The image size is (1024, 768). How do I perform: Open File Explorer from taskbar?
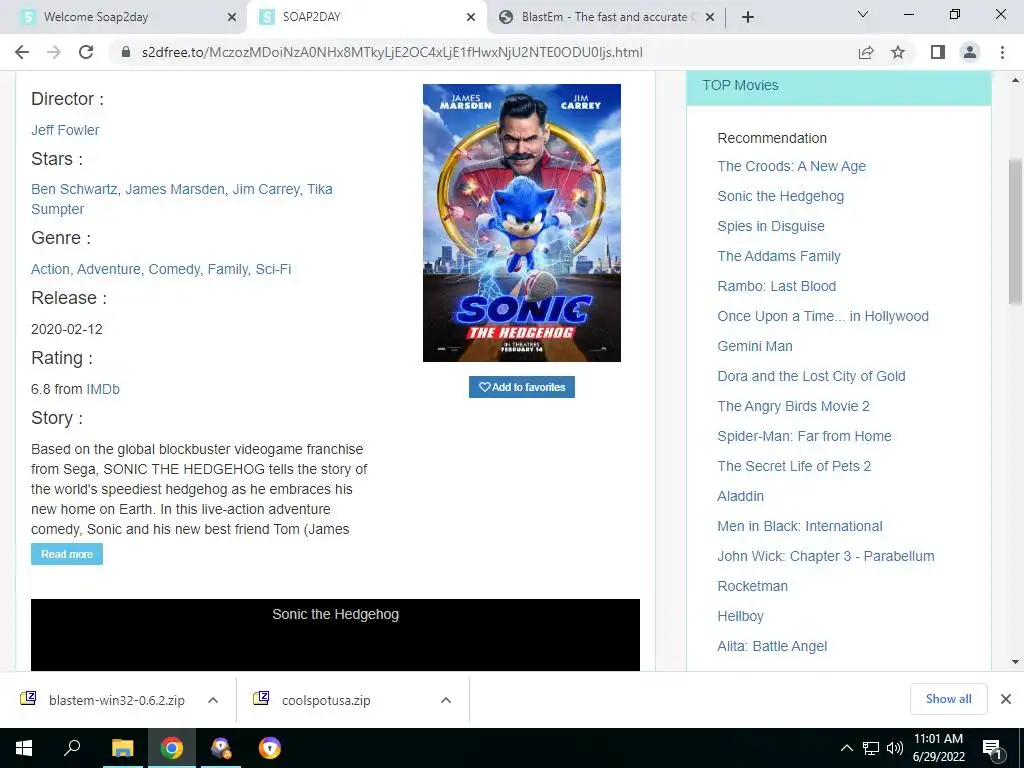pyautogui.click(x=122, y=748)
